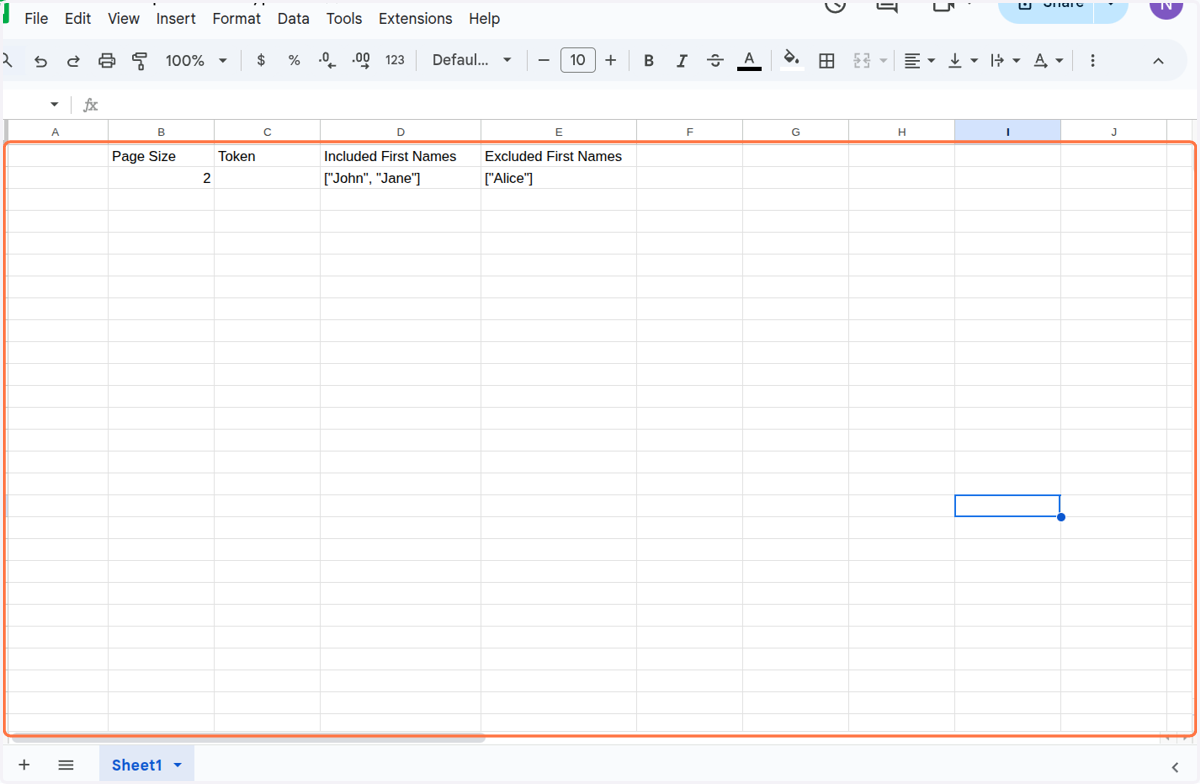Image resolution: width=1200 pixels, height=784 pixels.
Task: Open the search menus magnifier icon
Action: [7, 61]
